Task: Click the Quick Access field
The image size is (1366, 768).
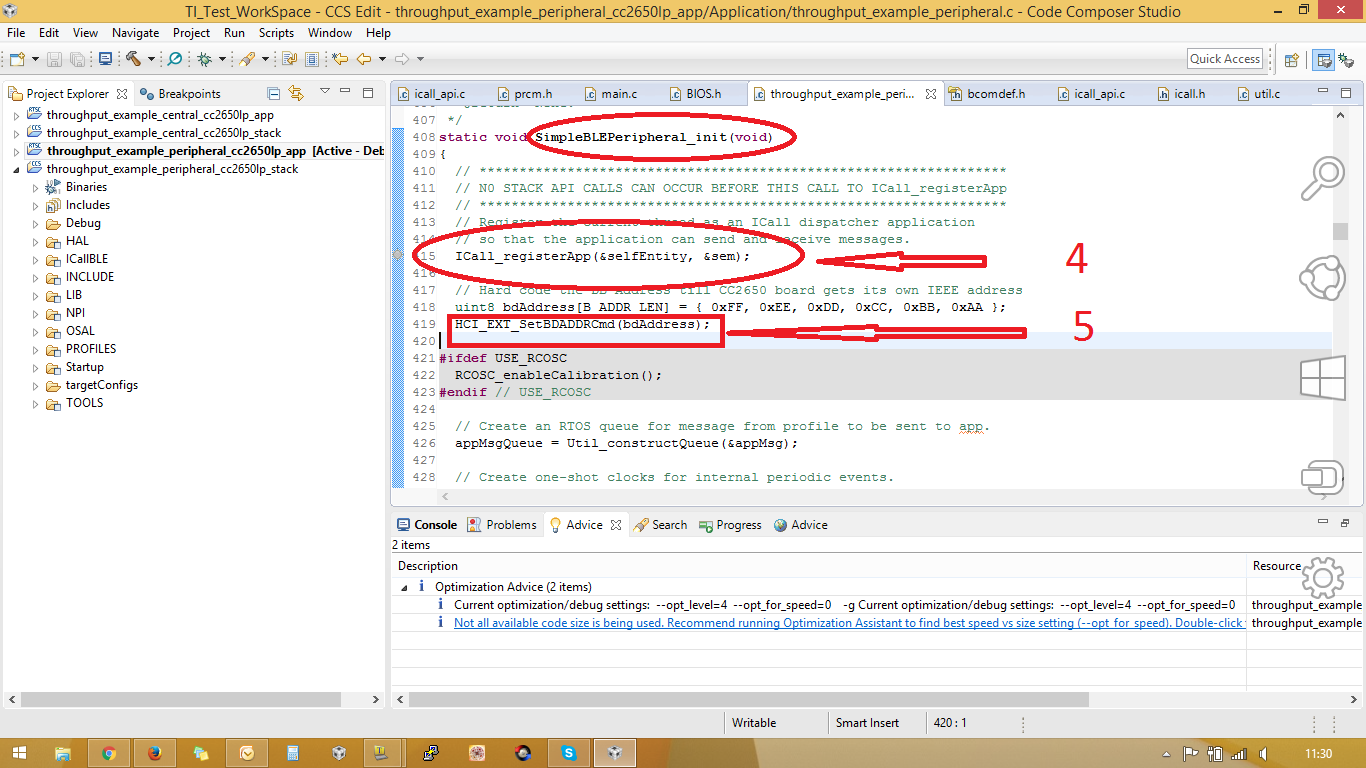Action: (1225, 59)
